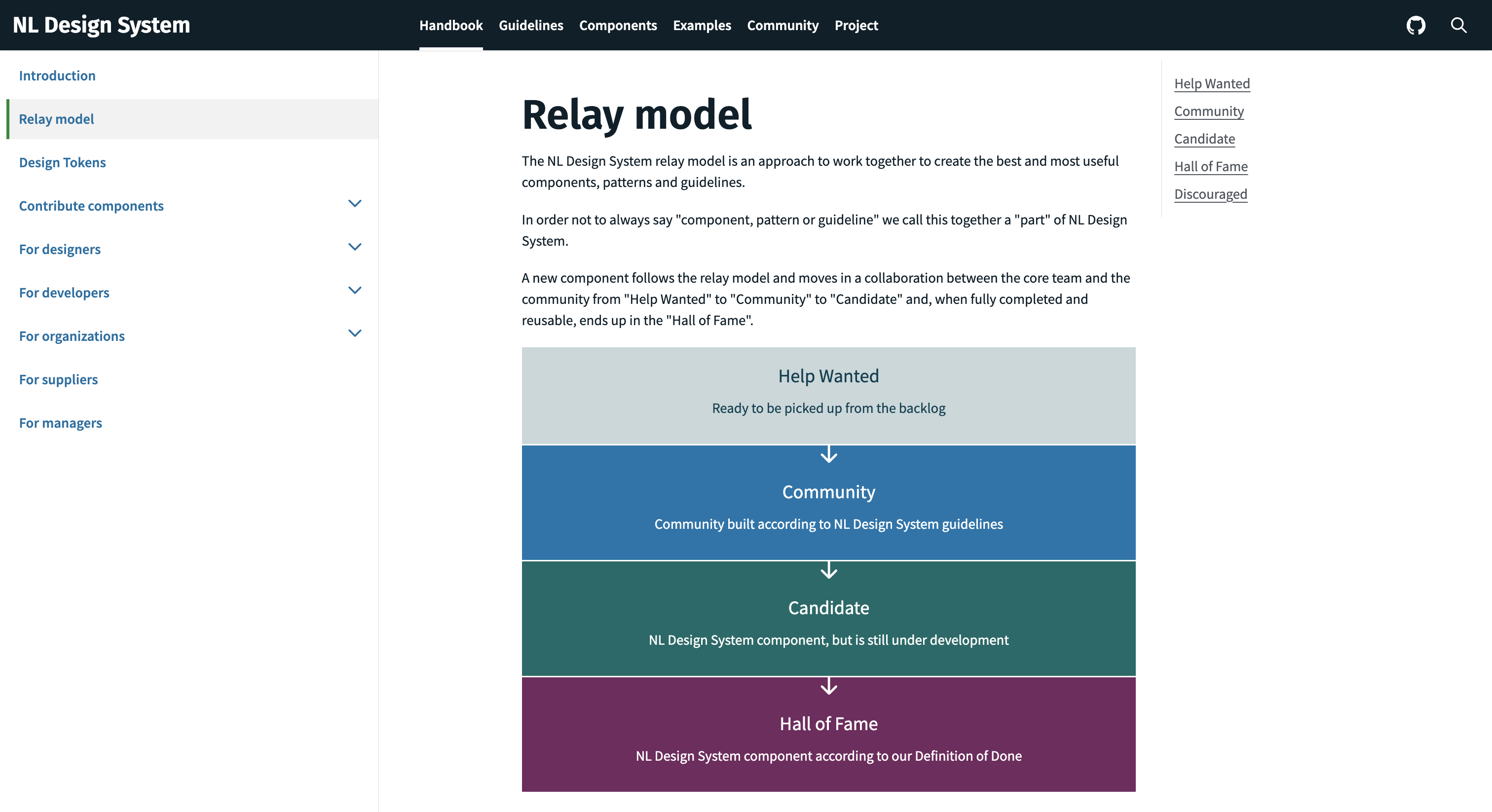This screenshot has height=812, width=1492.
Task: Expand the Contribute components section chevron
Action: click(354, 204)
